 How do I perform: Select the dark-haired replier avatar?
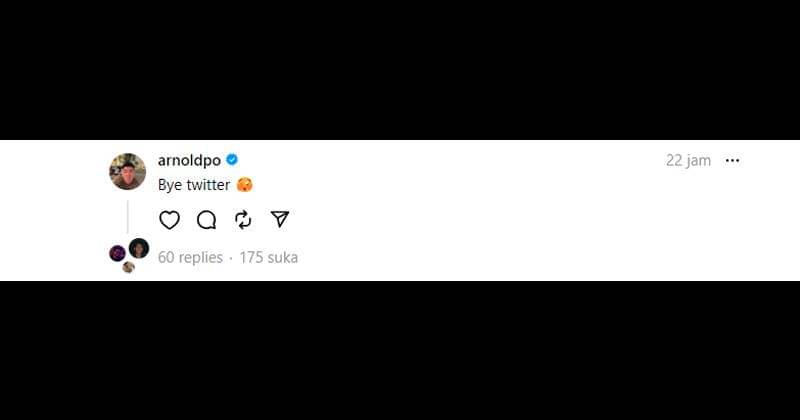pos(139,248)
